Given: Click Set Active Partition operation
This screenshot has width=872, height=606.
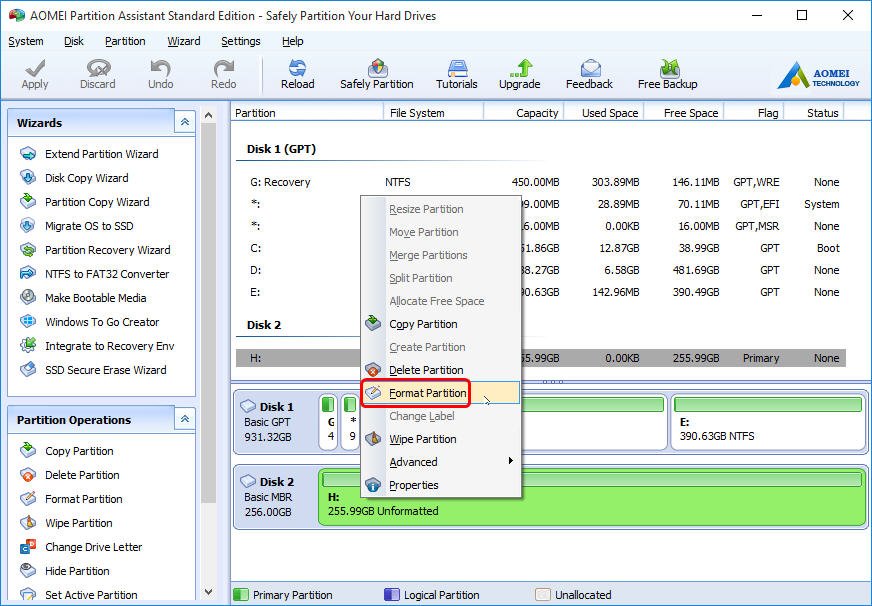Looking at the screenshot, I should (78, 595).
